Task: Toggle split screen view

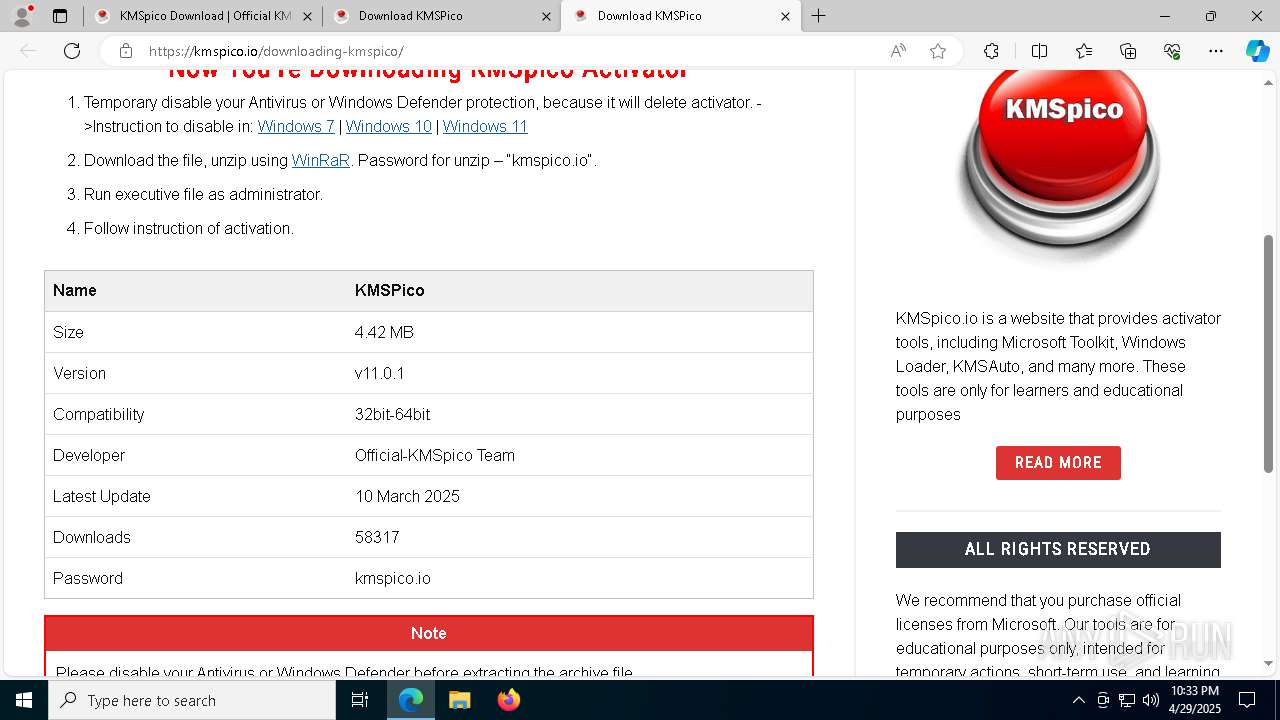Action: pos(1039,51)
